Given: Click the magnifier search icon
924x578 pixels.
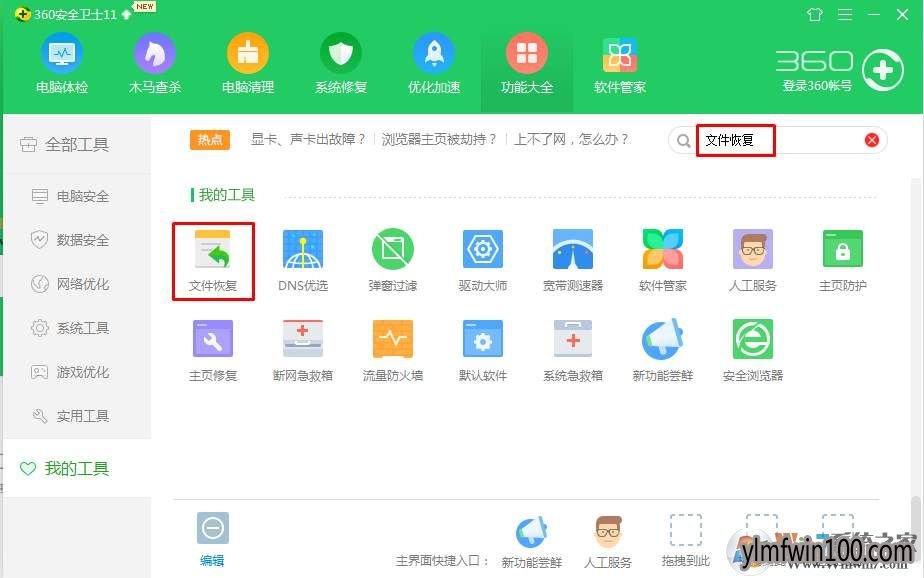Looking at the screenshot, I should coord(684,141).
